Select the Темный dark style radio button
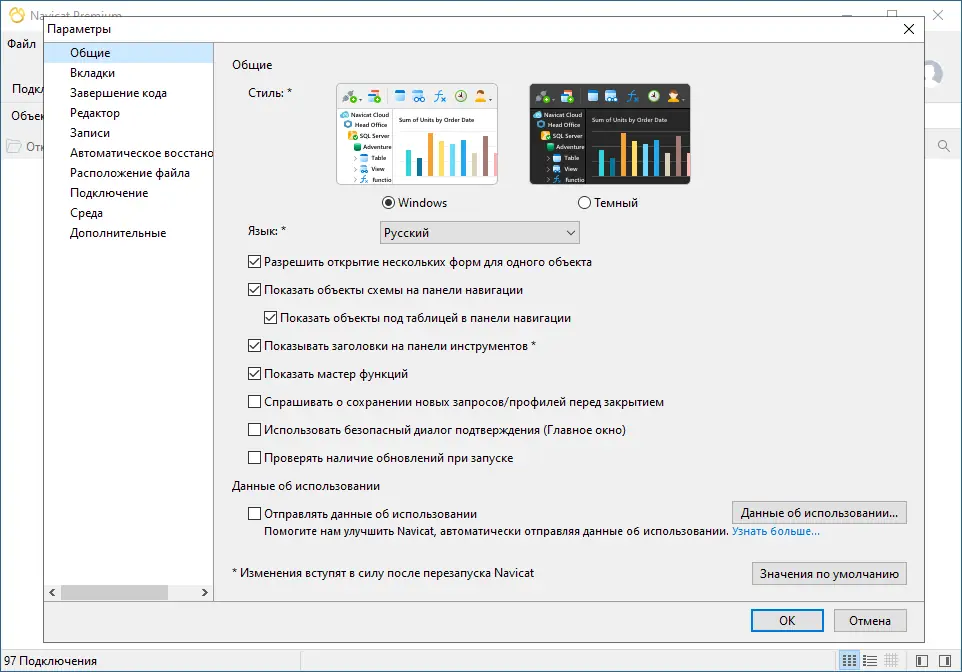 coord(584,203)
